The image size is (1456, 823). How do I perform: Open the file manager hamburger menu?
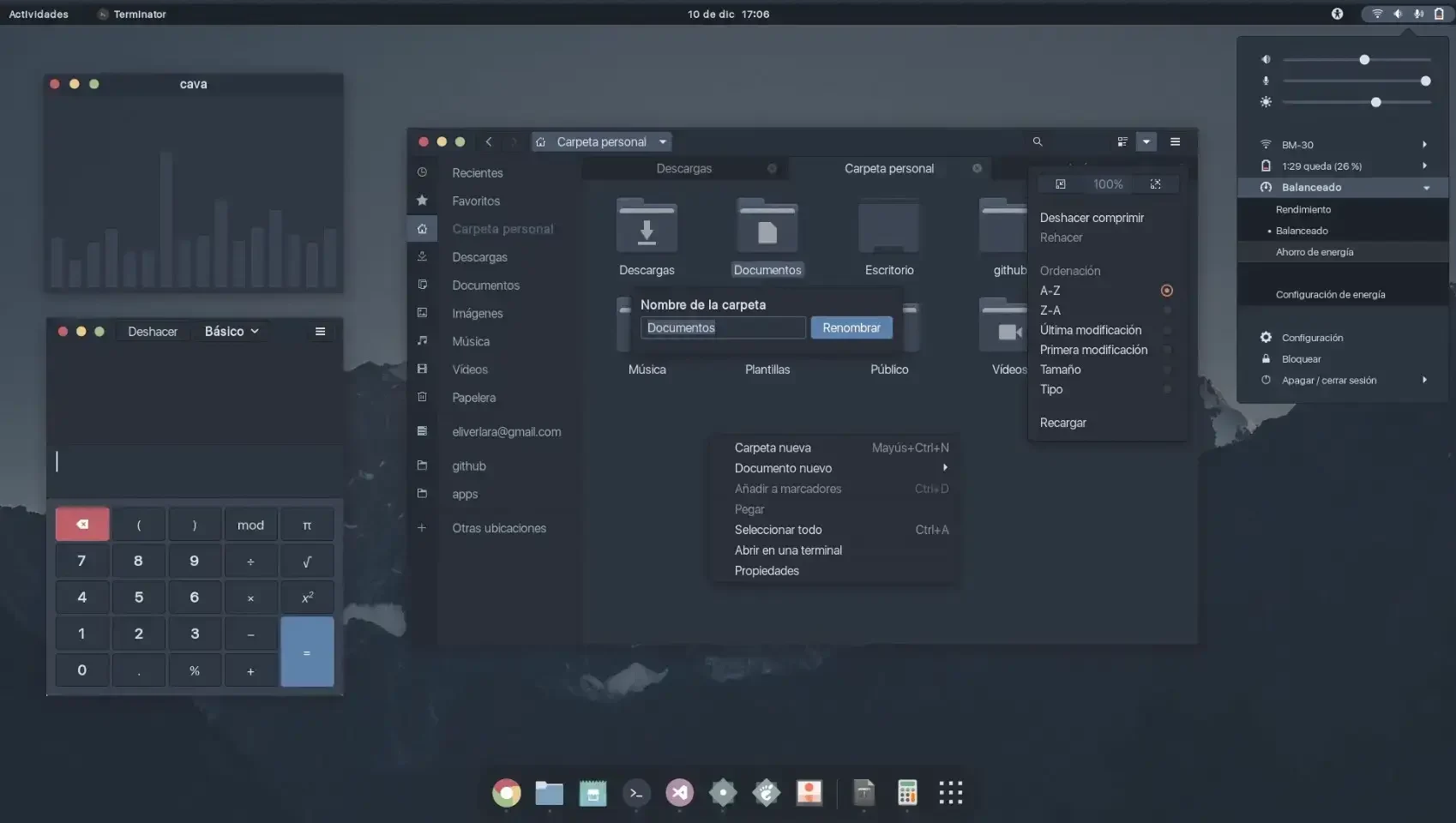tap(1176, 141)
